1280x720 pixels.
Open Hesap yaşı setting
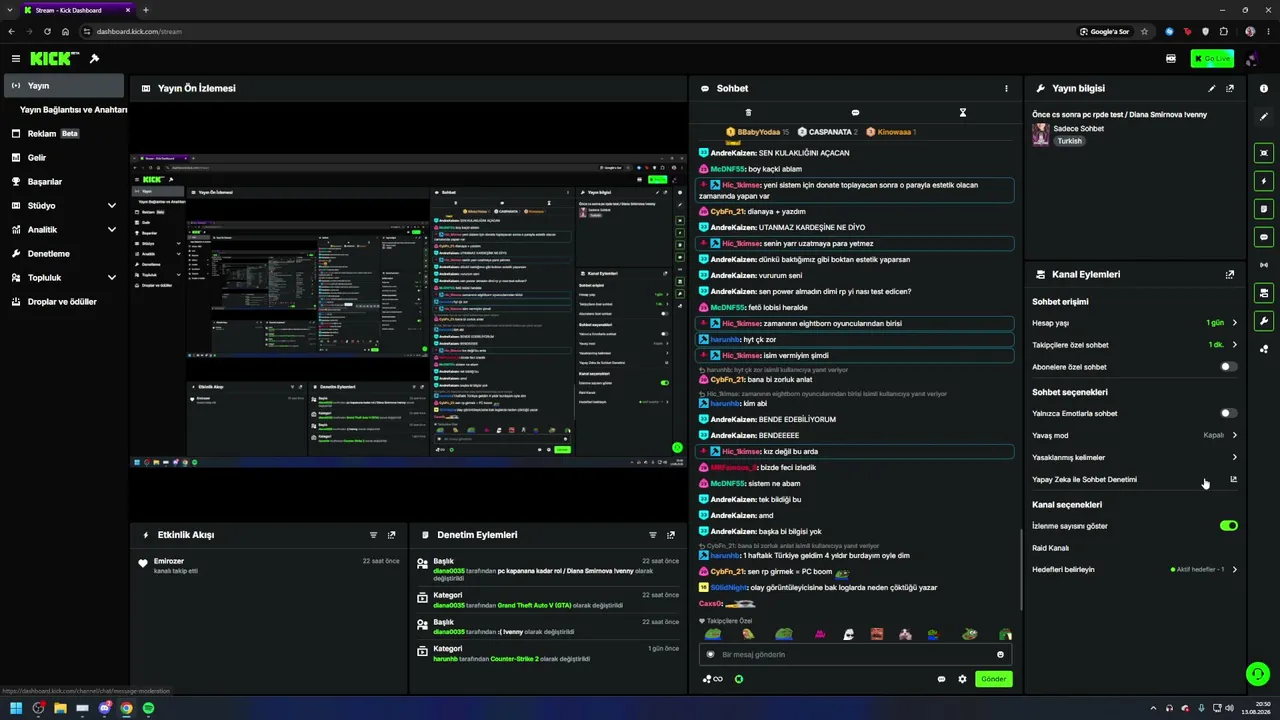(1135, 323)
